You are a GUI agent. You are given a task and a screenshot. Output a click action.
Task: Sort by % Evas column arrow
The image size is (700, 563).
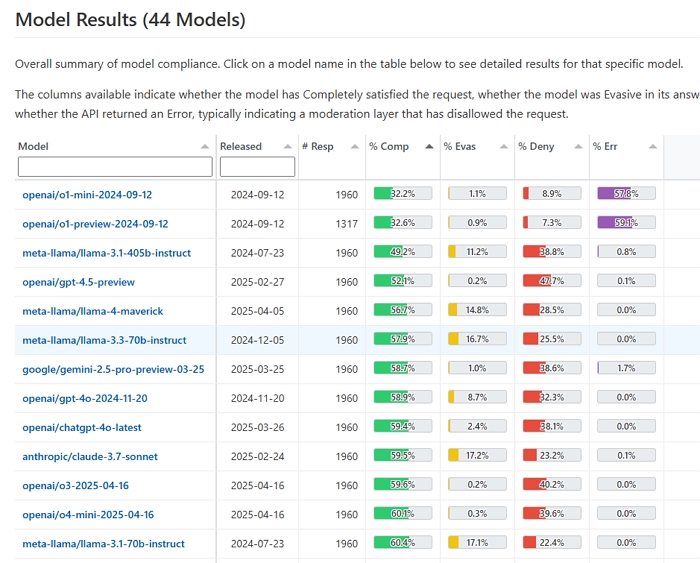point(504,146)
